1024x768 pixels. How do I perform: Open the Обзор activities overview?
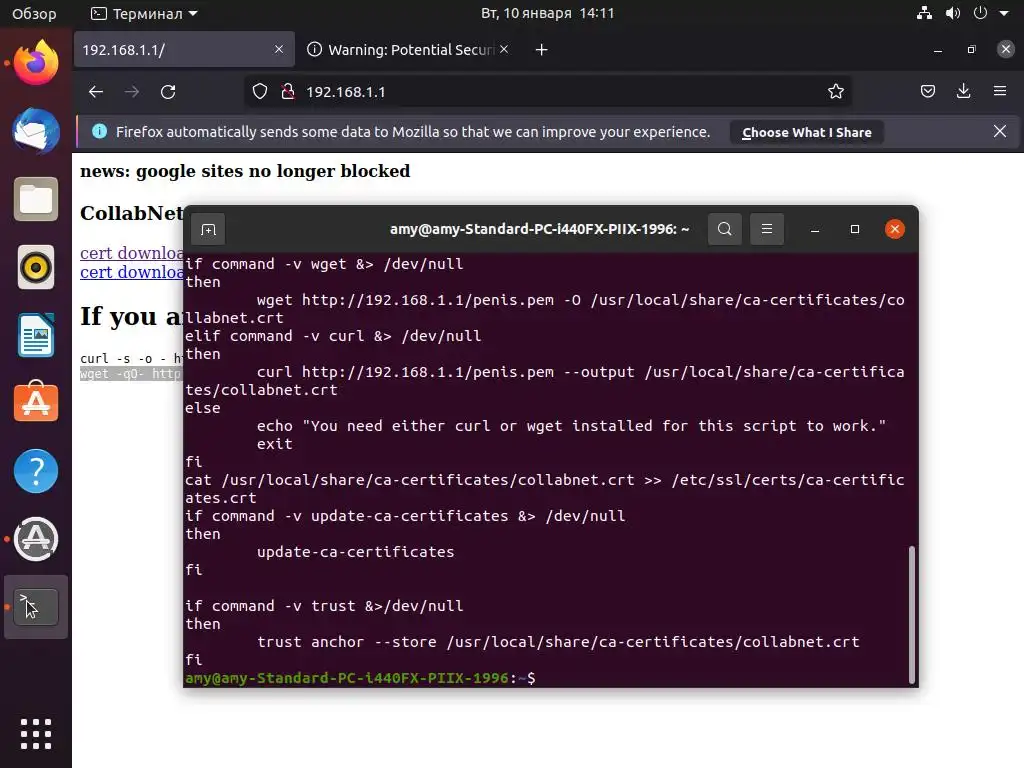click(x=34, y=13)
